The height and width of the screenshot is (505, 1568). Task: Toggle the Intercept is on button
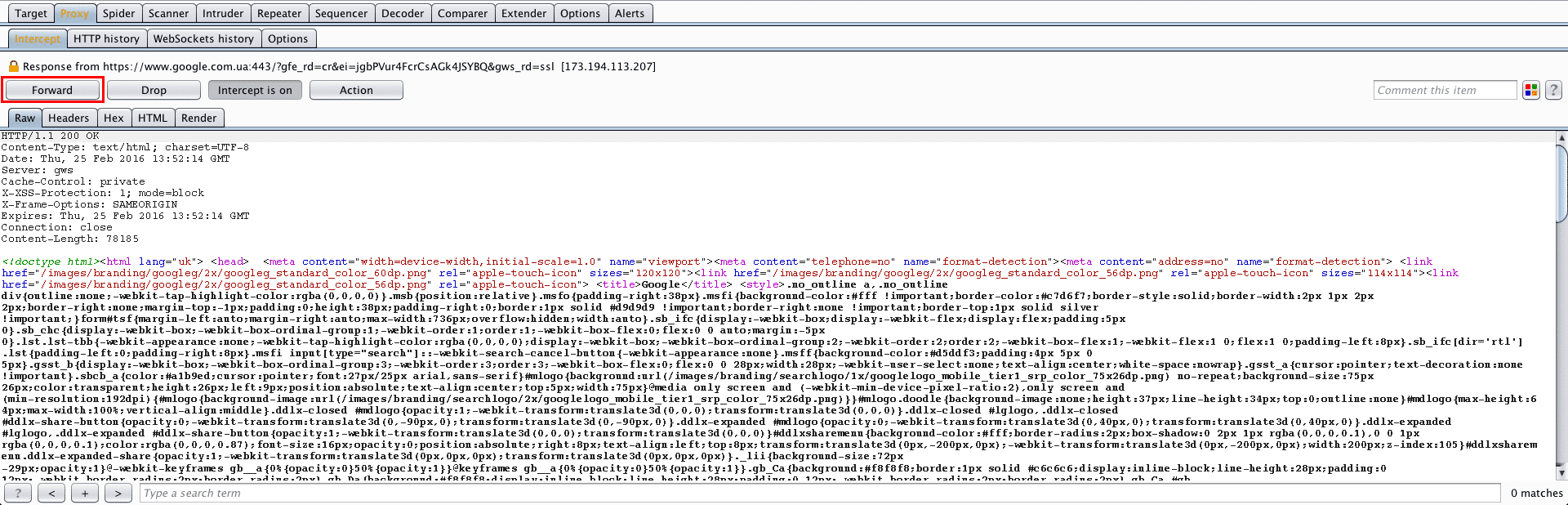tap(255, 90)
